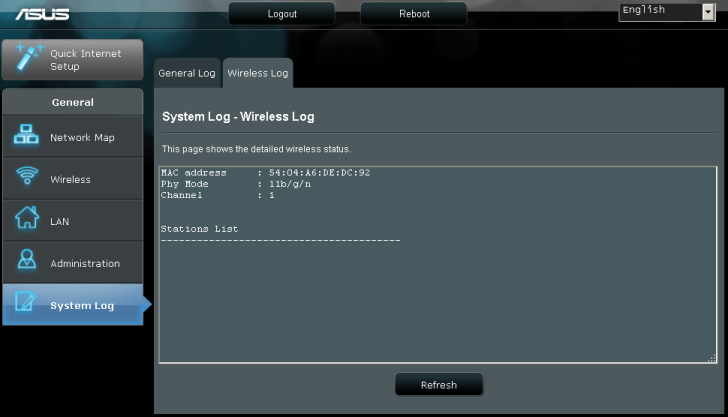Launch Quick Internet Setup
The image size is (728, 417).
[72, 59]
